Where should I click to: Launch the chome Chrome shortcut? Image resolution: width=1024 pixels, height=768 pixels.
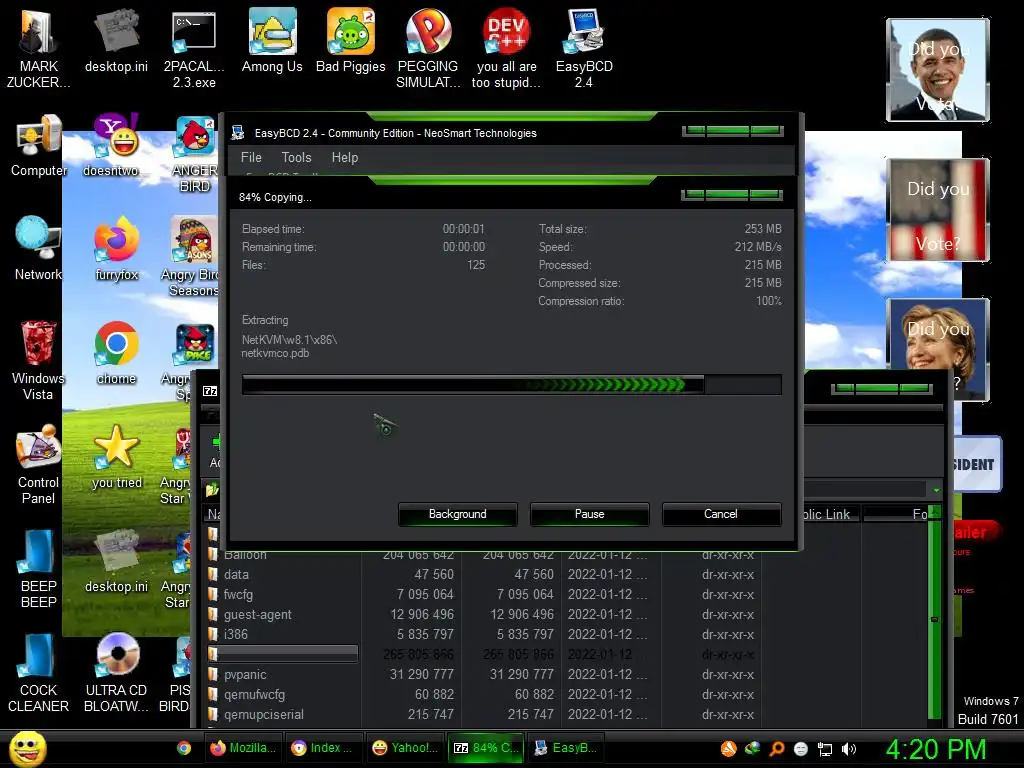(x=116, y=353)
